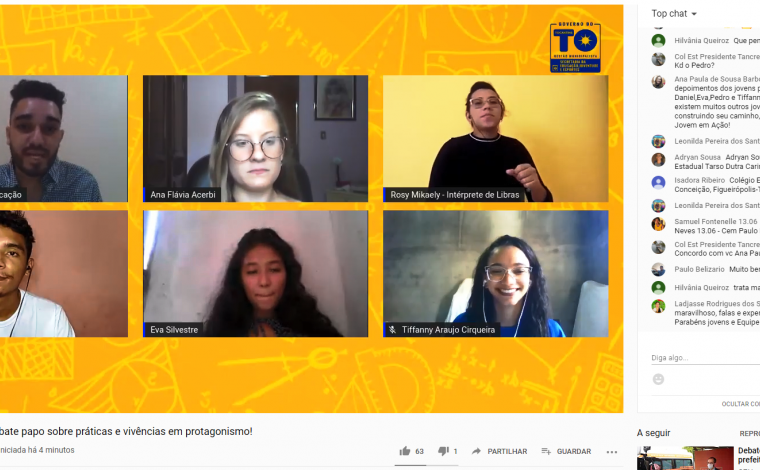Click Isadora Ribeiro's blue avatar icon
760x470 pixels.
pos(658,182)
